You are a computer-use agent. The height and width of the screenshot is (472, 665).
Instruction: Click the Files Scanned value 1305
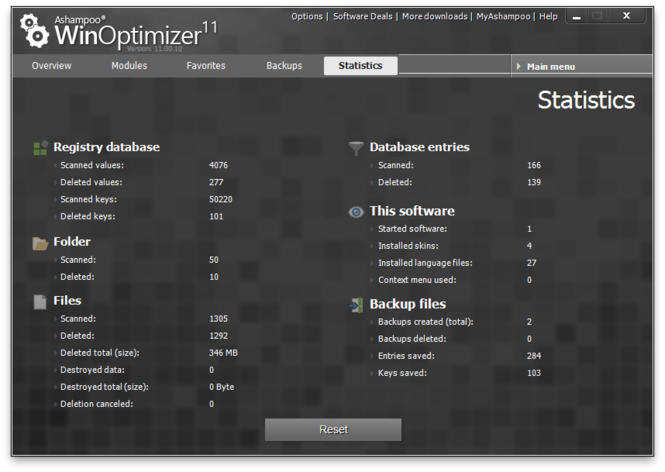coord(218,319)
